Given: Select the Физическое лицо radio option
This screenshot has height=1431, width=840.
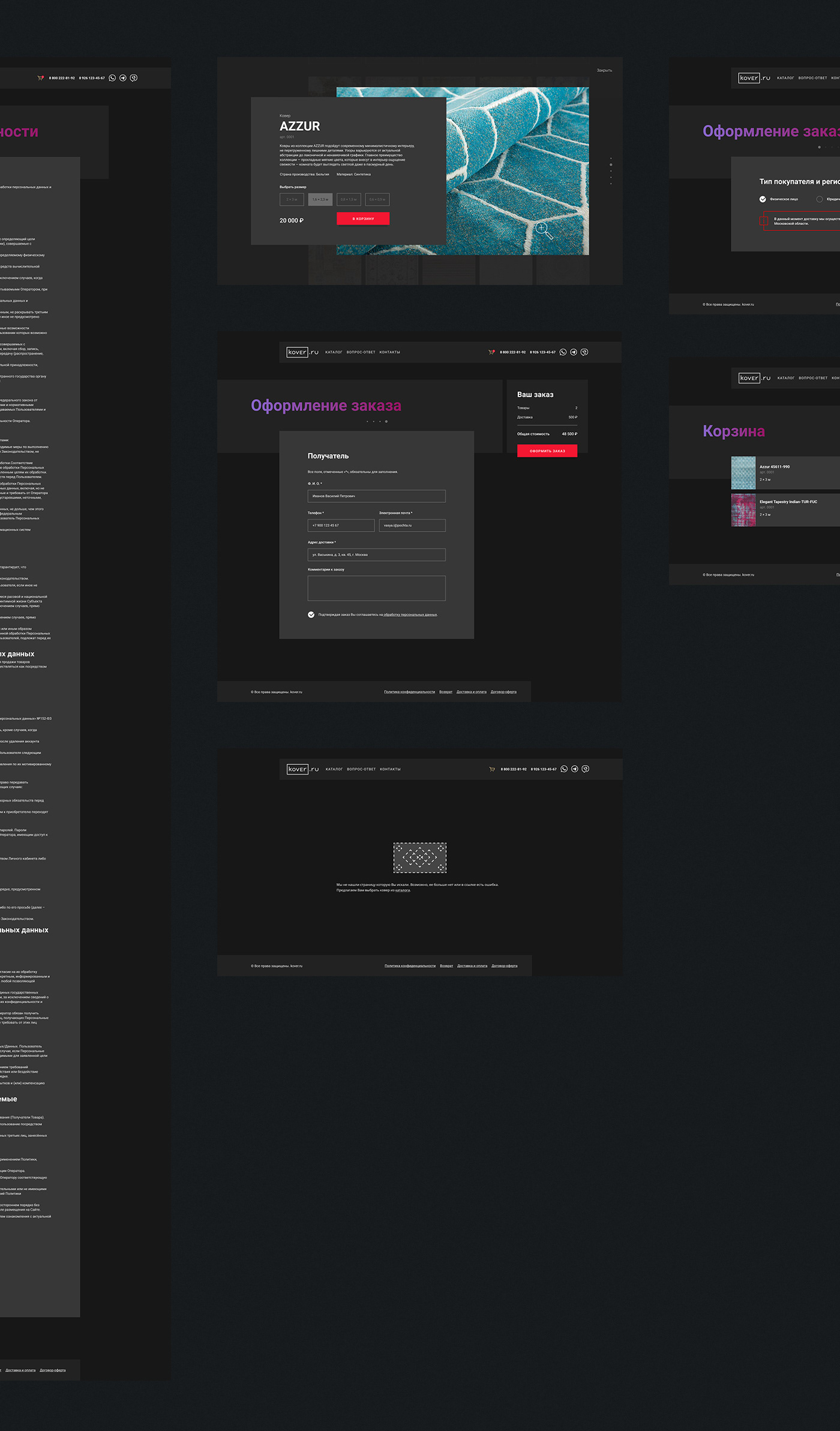Looking at the screenshot, I should (763, 199).
